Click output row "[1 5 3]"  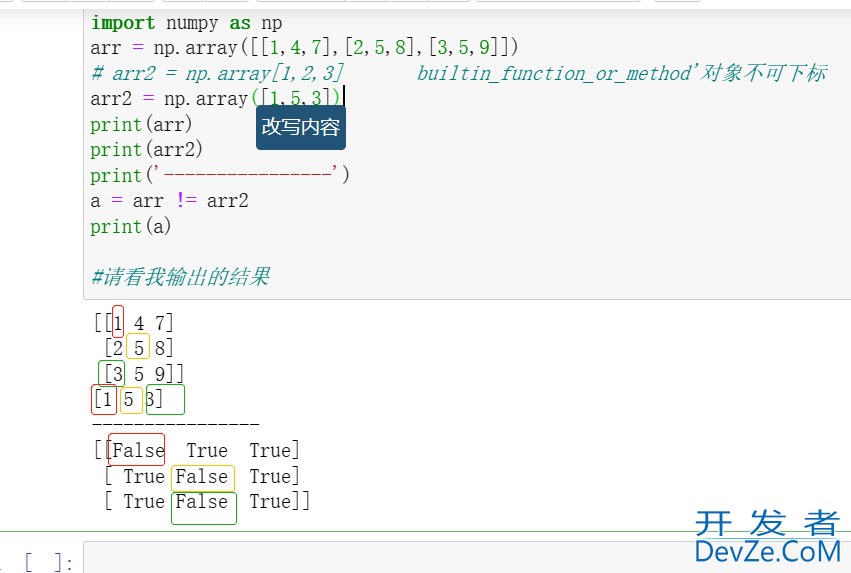(128, 399)
